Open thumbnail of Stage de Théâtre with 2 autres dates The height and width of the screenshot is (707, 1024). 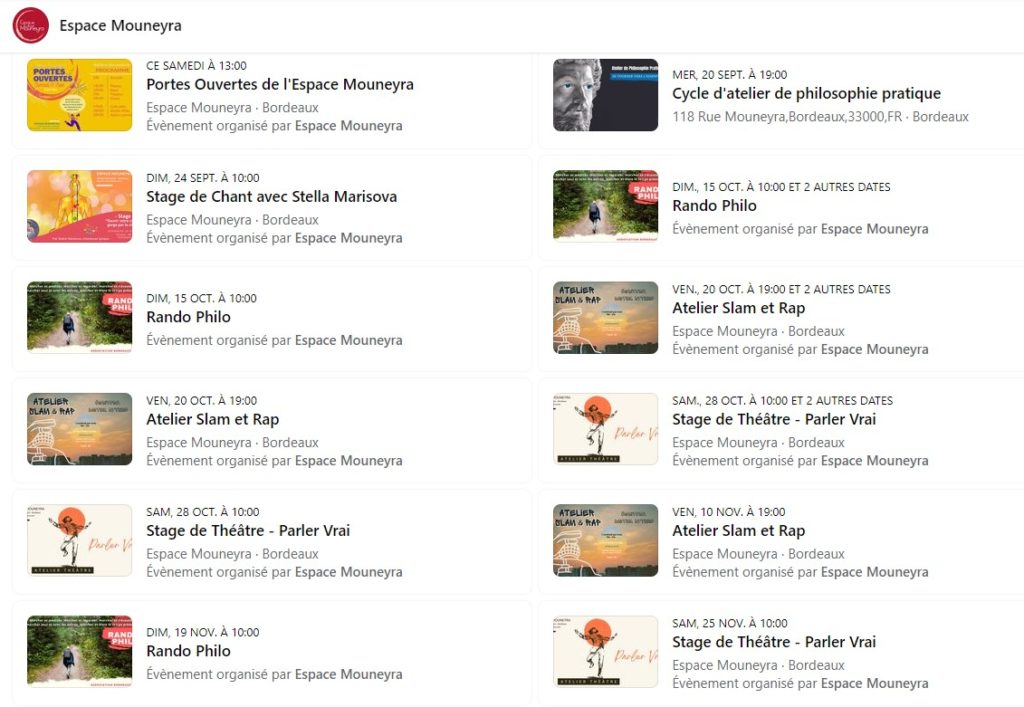click(x=605, y=429)
